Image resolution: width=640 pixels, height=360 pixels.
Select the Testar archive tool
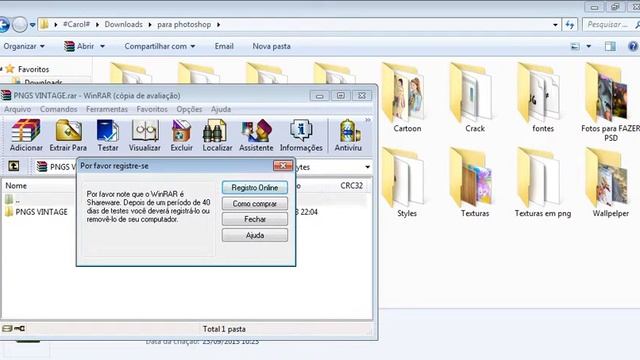[108, 136]
